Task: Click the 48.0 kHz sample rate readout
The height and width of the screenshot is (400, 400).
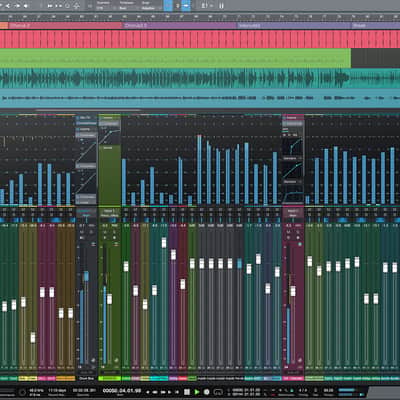Action: click(37, 390)
